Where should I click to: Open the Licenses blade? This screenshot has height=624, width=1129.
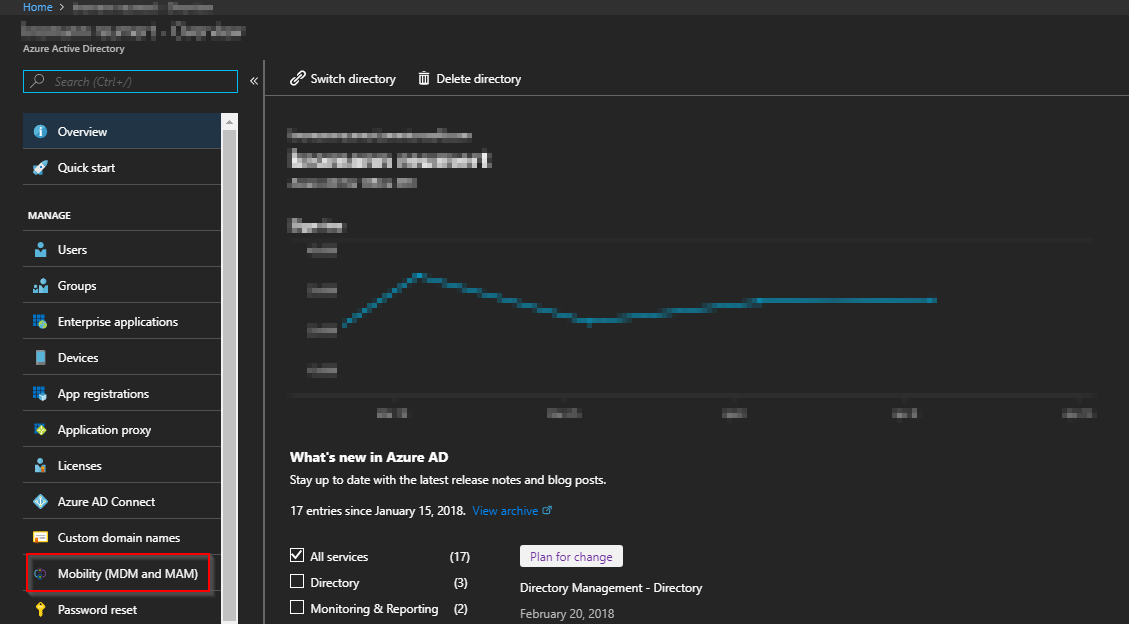click(x=122, y=466)
